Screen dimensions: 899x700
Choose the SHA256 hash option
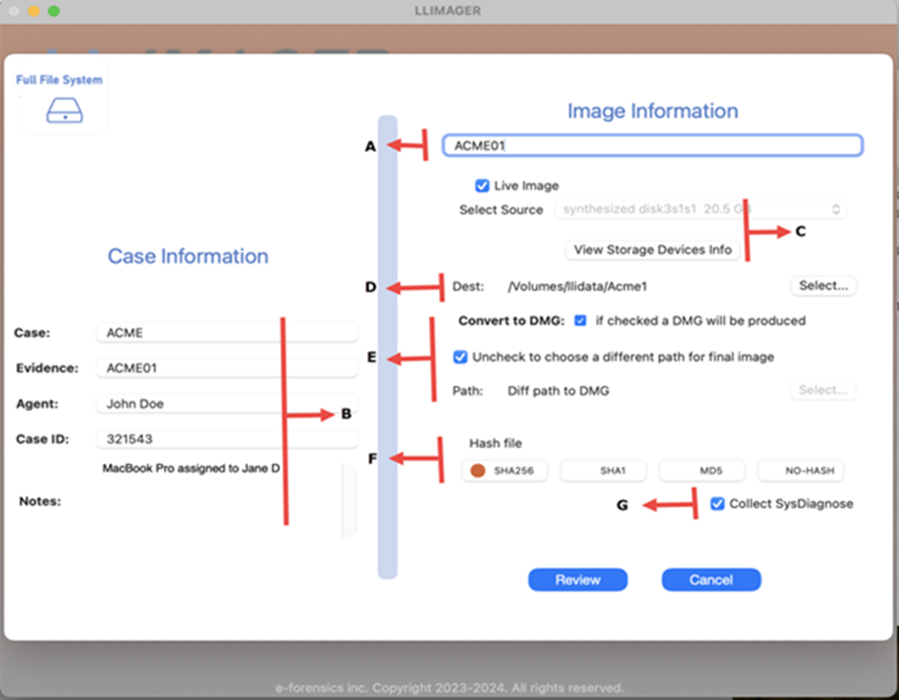(x=505, y=470)
